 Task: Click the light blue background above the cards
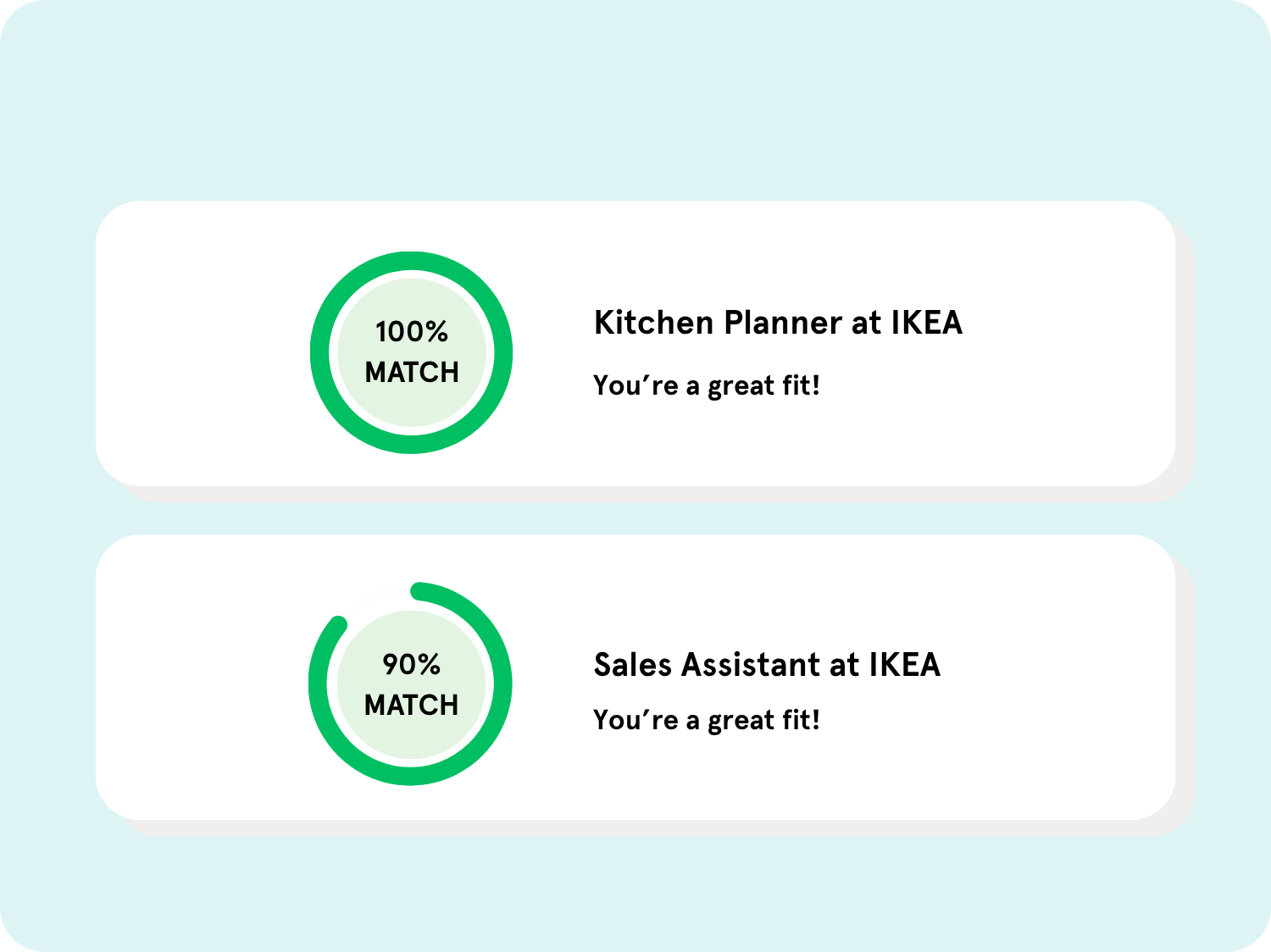pos(635,102)
